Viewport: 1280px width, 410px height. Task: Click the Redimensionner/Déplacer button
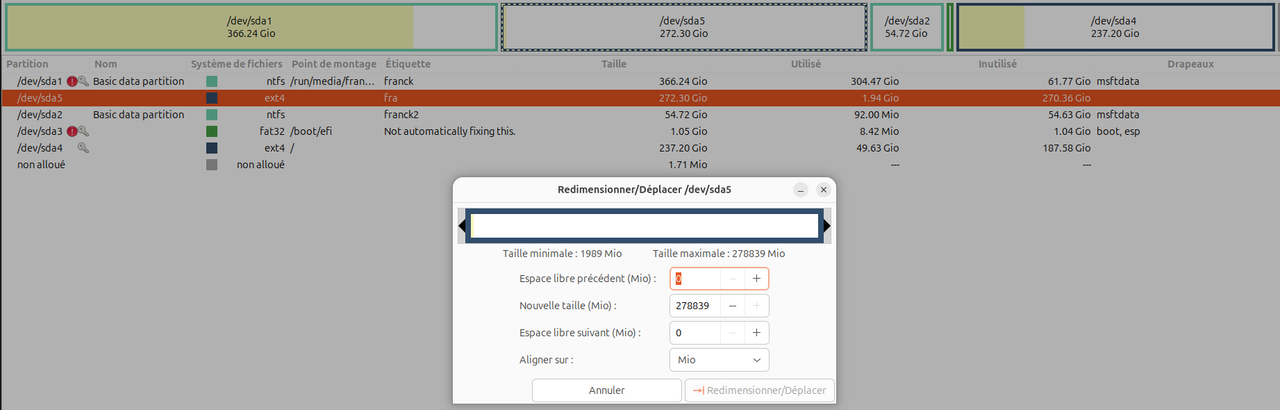click(x=759, y=391)
